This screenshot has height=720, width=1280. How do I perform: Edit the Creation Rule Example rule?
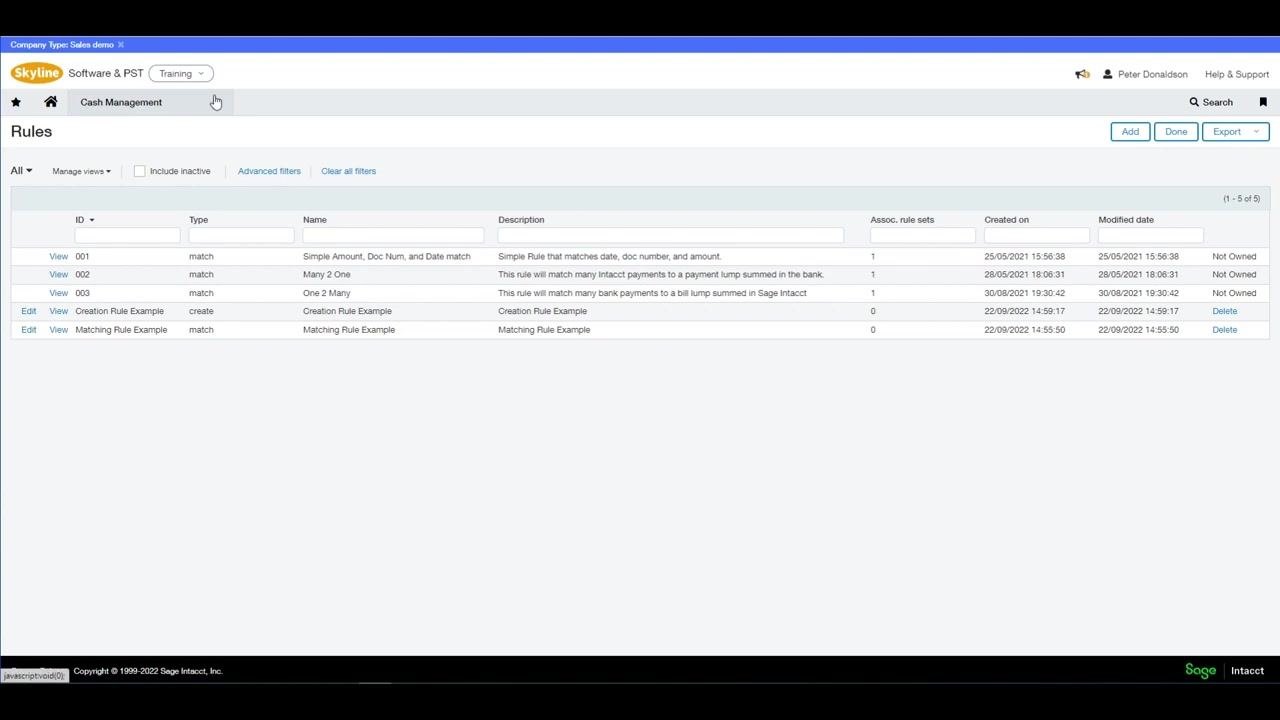pos(29,311)
